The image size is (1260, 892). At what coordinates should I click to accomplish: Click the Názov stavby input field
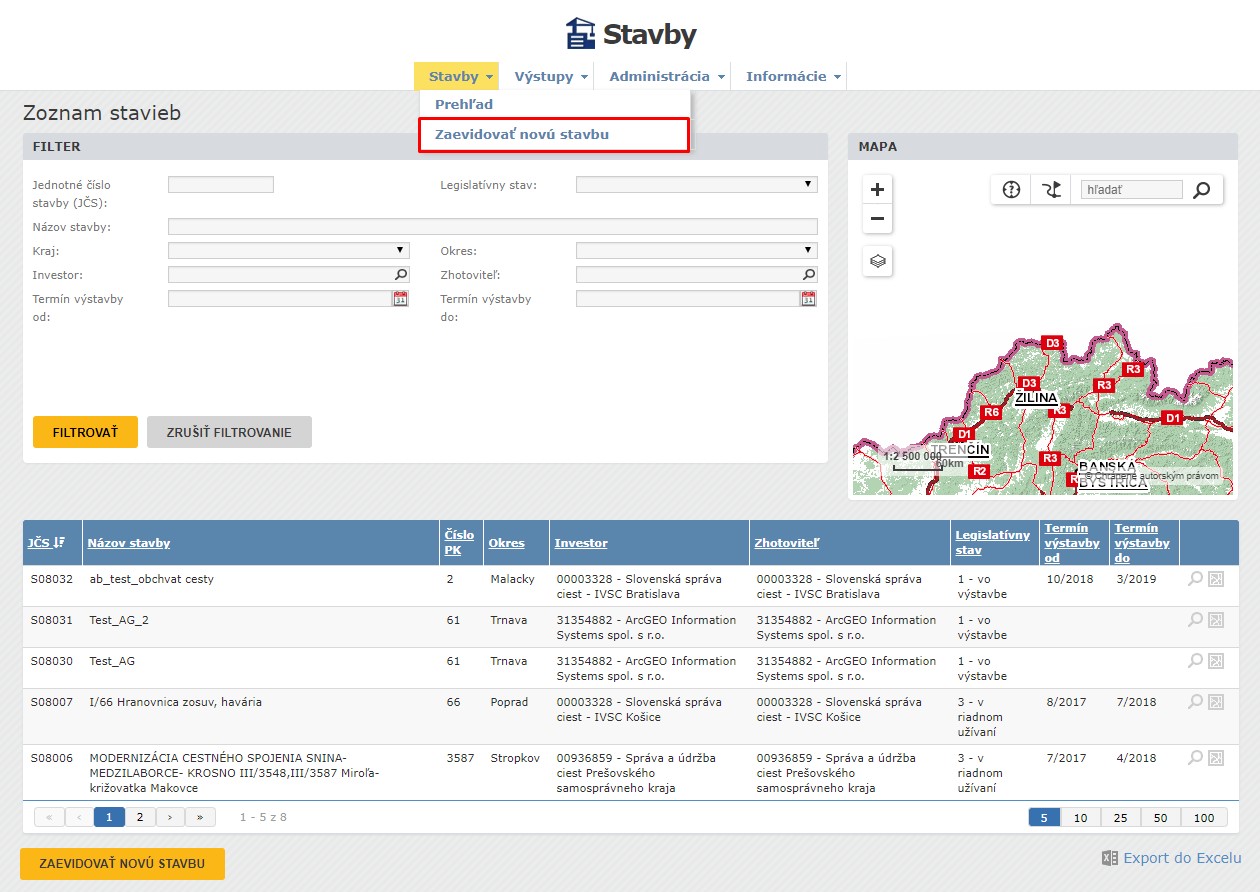(492, 227)
